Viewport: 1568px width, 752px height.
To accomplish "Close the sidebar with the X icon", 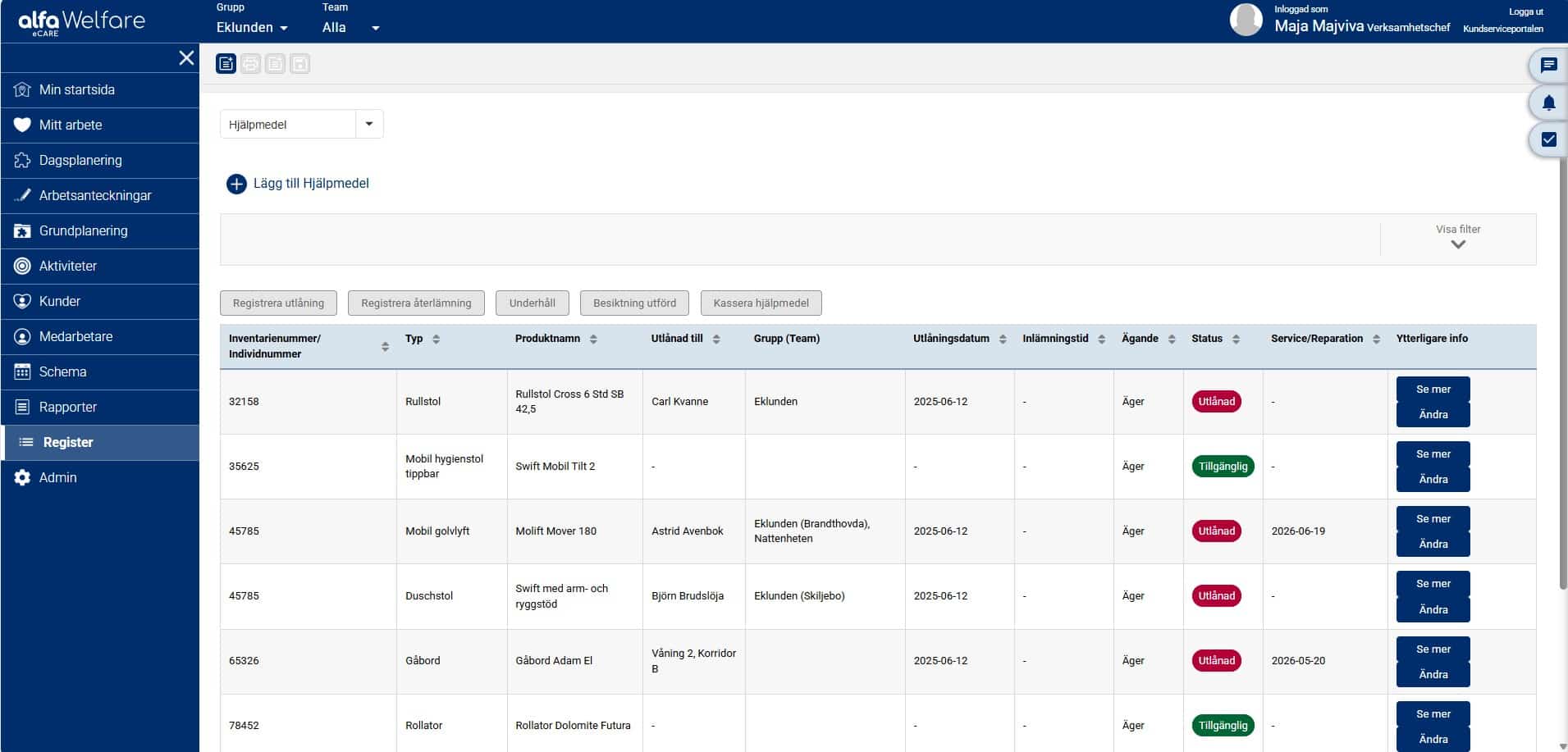I will point(186,57).
